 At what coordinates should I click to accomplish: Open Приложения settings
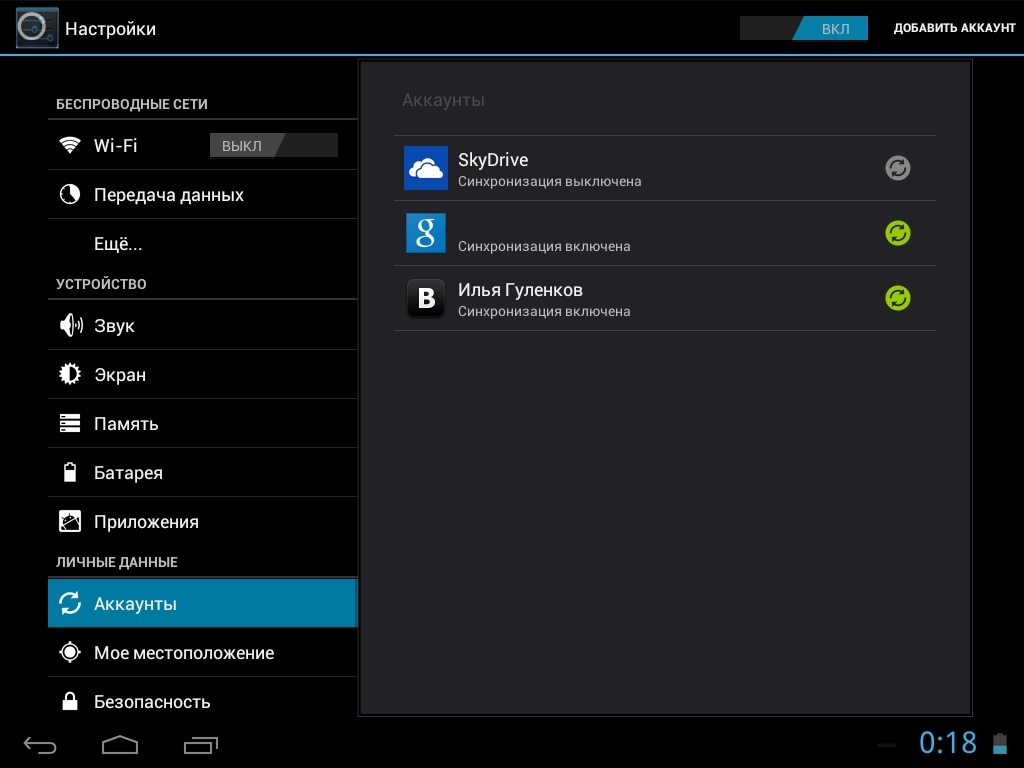tap(202, 521)
